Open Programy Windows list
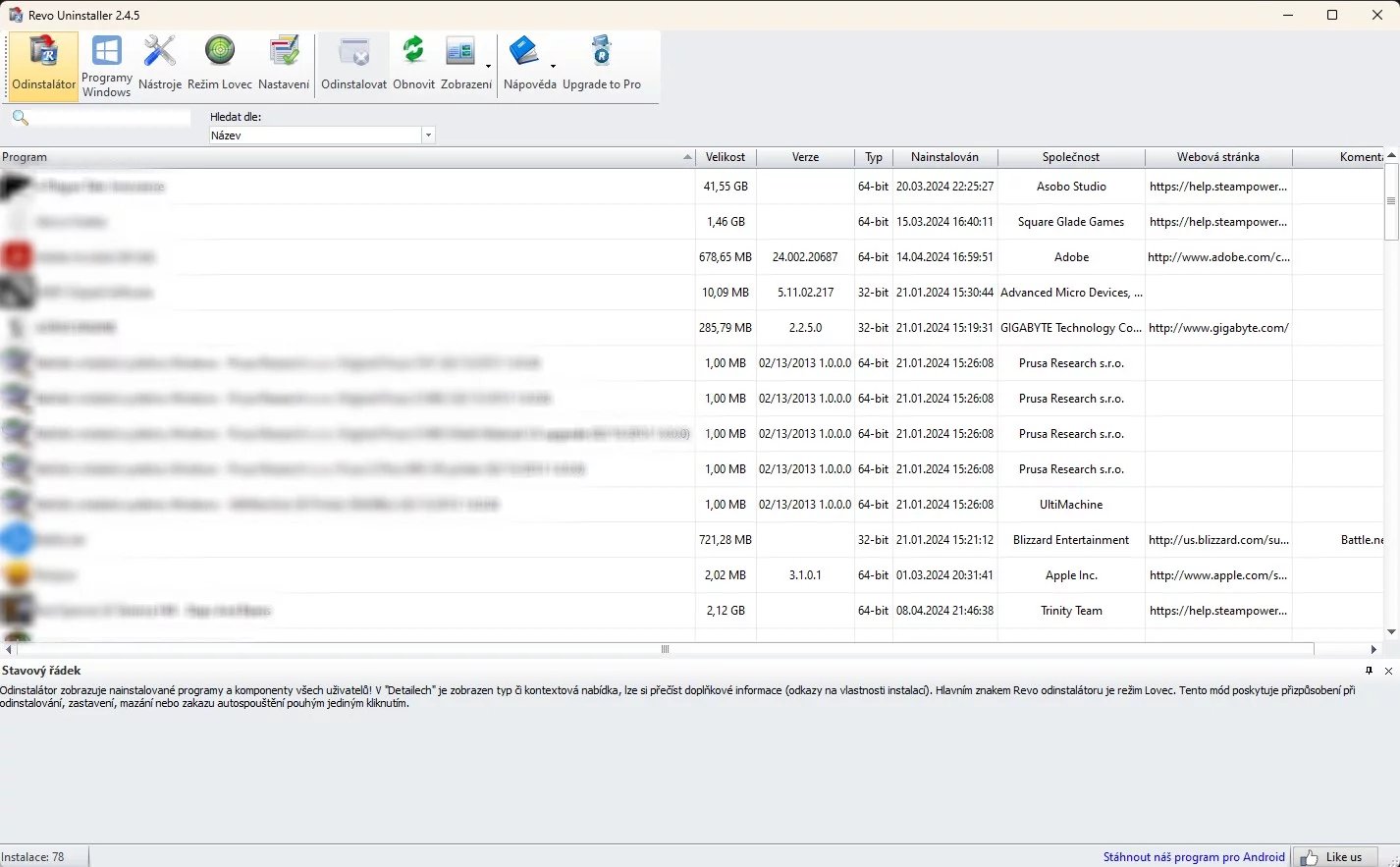Viewport: 1400px width, 867px height. (106, 66)
